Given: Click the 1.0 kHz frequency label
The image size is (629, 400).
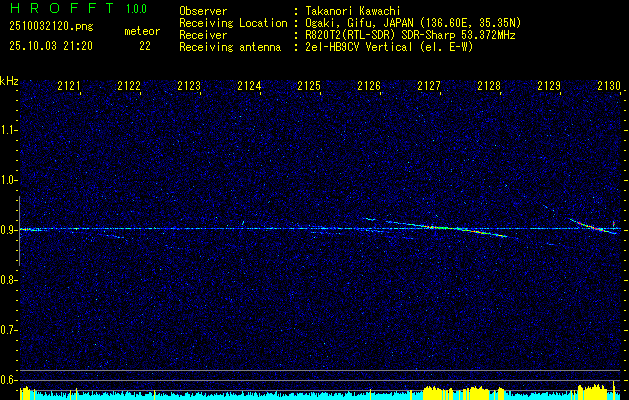Looking at the screenshot, I should tap(8, 180).
